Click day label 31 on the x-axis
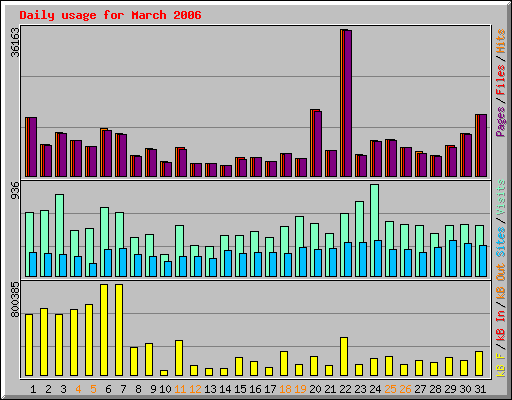The width and height of the screenshot is (512, 400). (x=480, y=389)
